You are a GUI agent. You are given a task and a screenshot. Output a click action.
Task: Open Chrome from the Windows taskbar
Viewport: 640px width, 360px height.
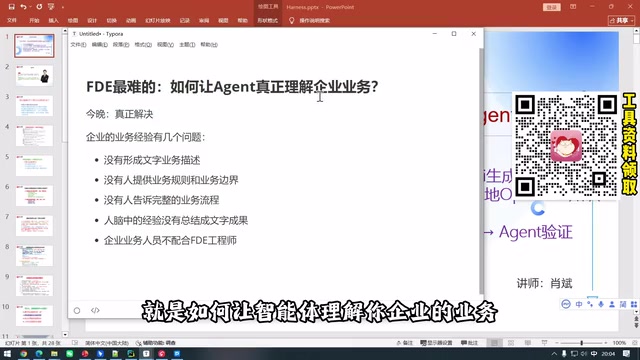tap(23, 353)
